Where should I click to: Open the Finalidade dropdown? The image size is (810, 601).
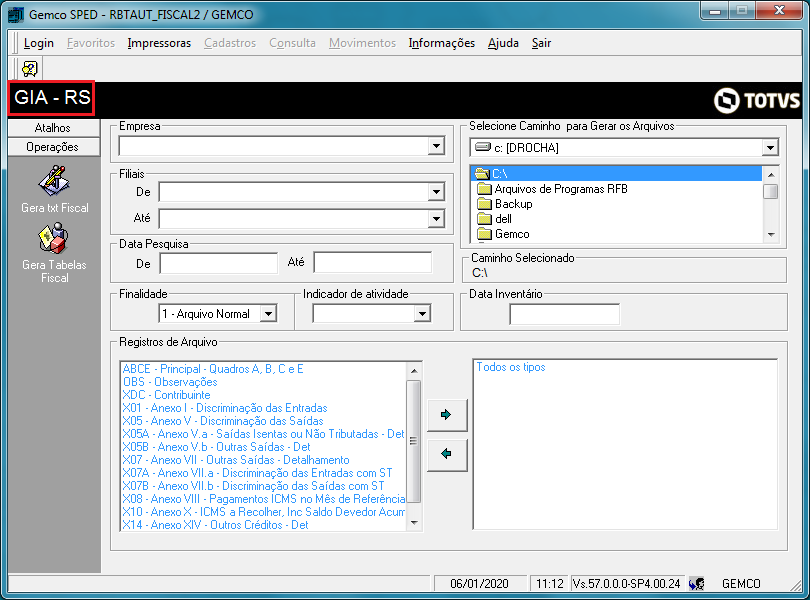(268, 314)
